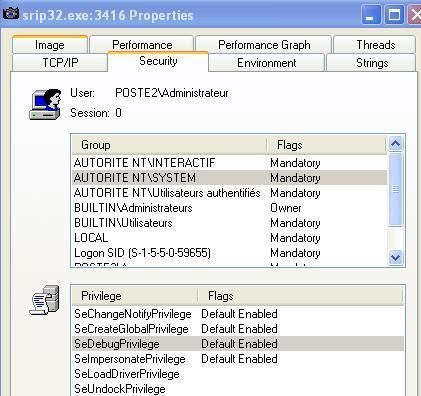Click the user computer icon beside User
Screen dimensions: 421x396
click(x=45, y=104)
